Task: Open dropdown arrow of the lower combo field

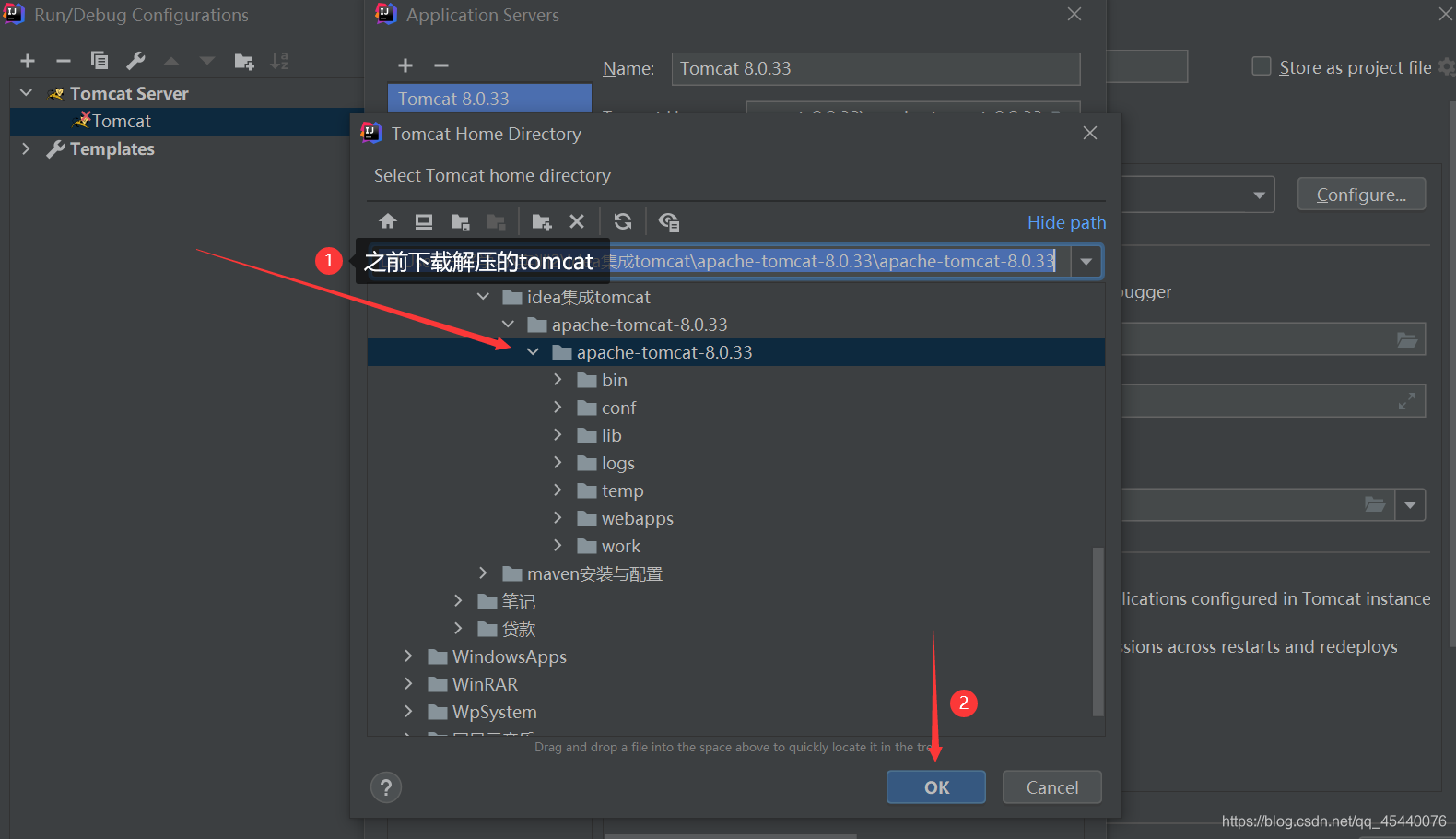Action: [1410, 504]
